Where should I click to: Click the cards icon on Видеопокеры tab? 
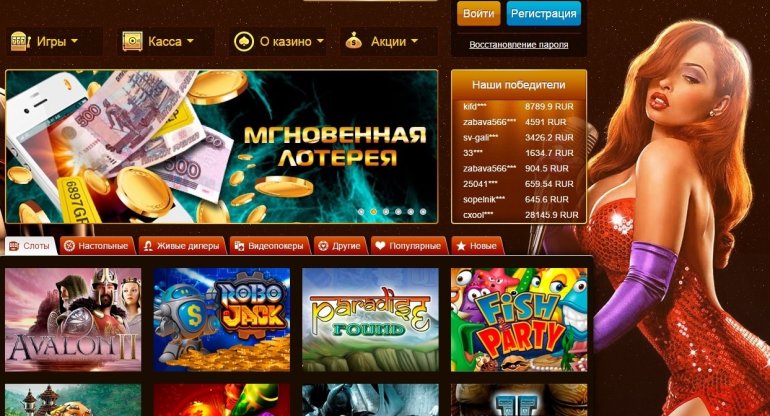pyautogui.click(x=239, y=246)
